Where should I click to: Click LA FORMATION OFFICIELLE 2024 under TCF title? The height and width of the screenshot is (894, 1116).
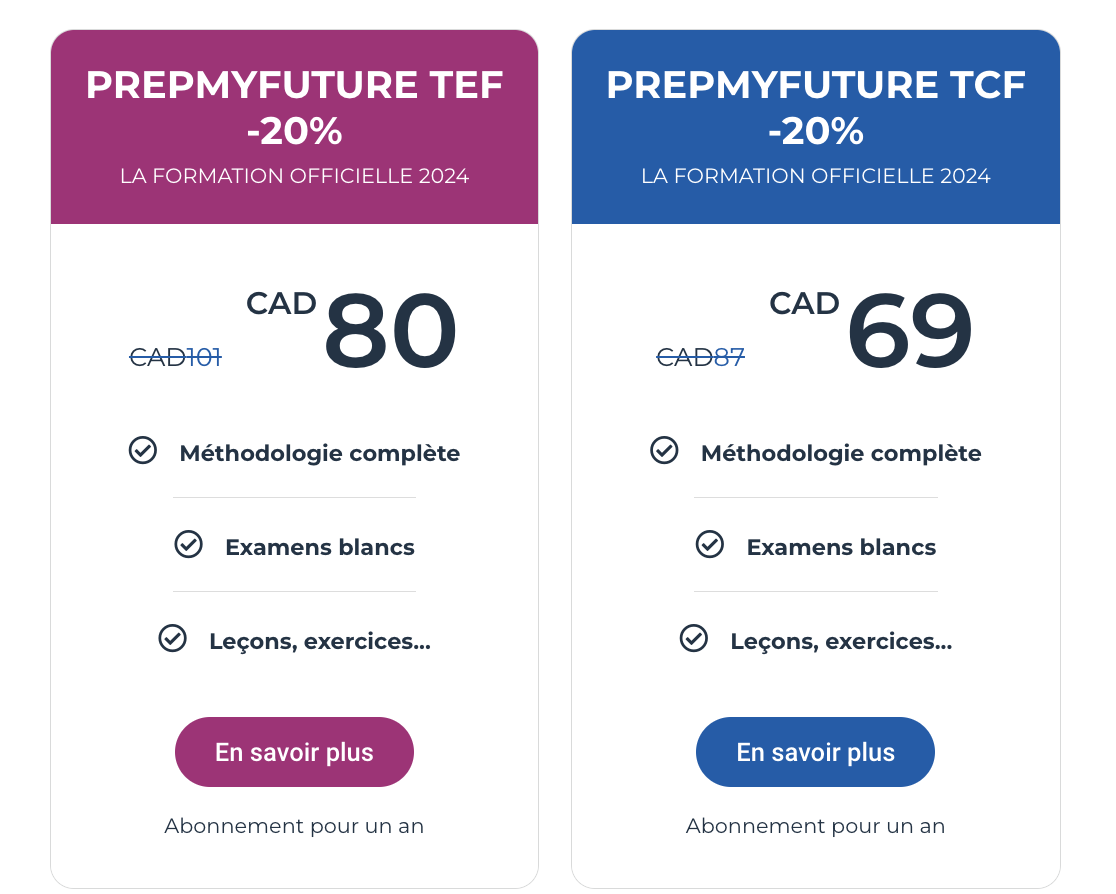coord(815,175)
